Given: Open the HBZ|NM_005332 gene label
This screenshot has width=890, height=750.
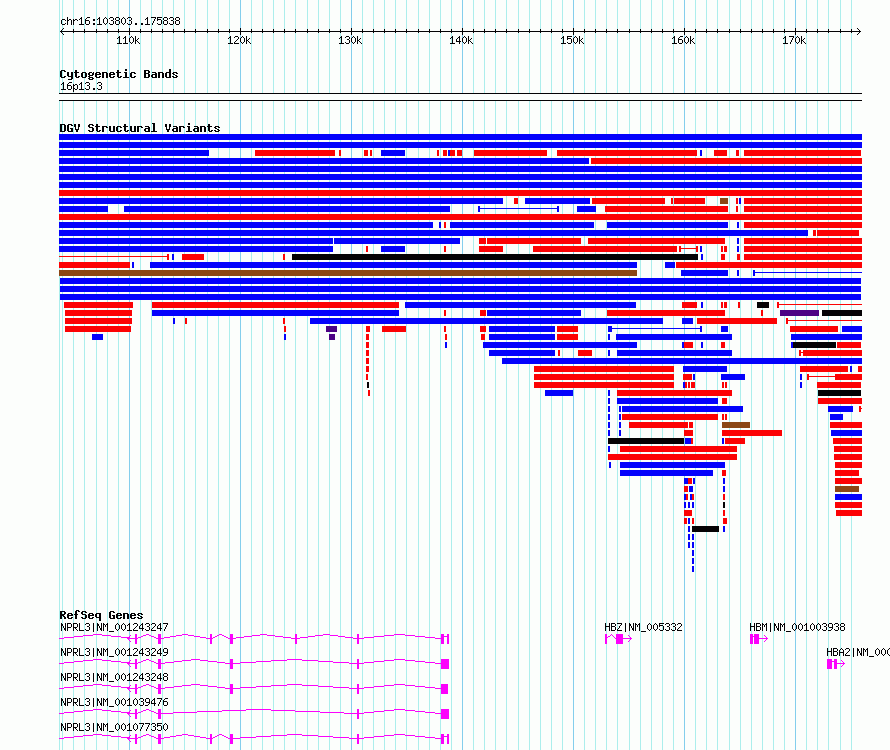Looking at the screenshot, I should pos(643,627).
